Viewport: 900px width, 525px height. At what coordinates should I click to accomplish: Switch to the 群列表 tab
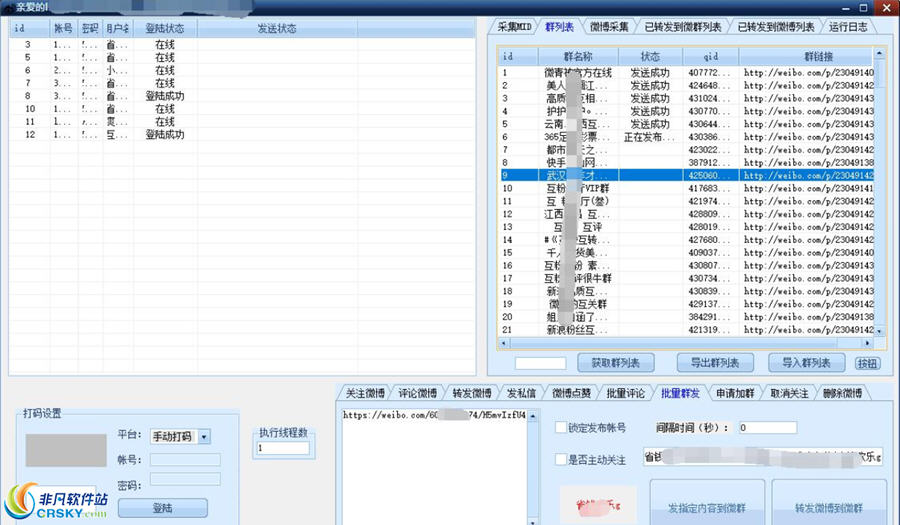[x=559, y=26]
